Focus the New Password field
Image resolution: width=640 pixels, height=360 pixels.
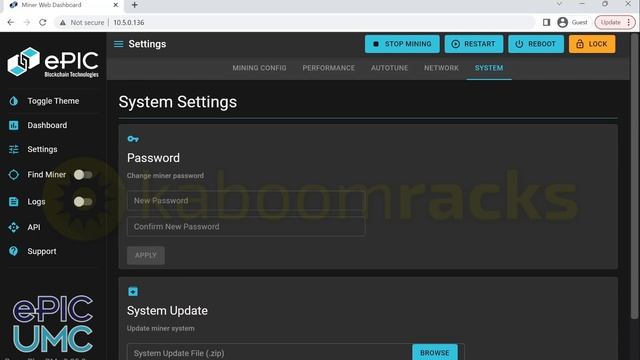[246, 200]
